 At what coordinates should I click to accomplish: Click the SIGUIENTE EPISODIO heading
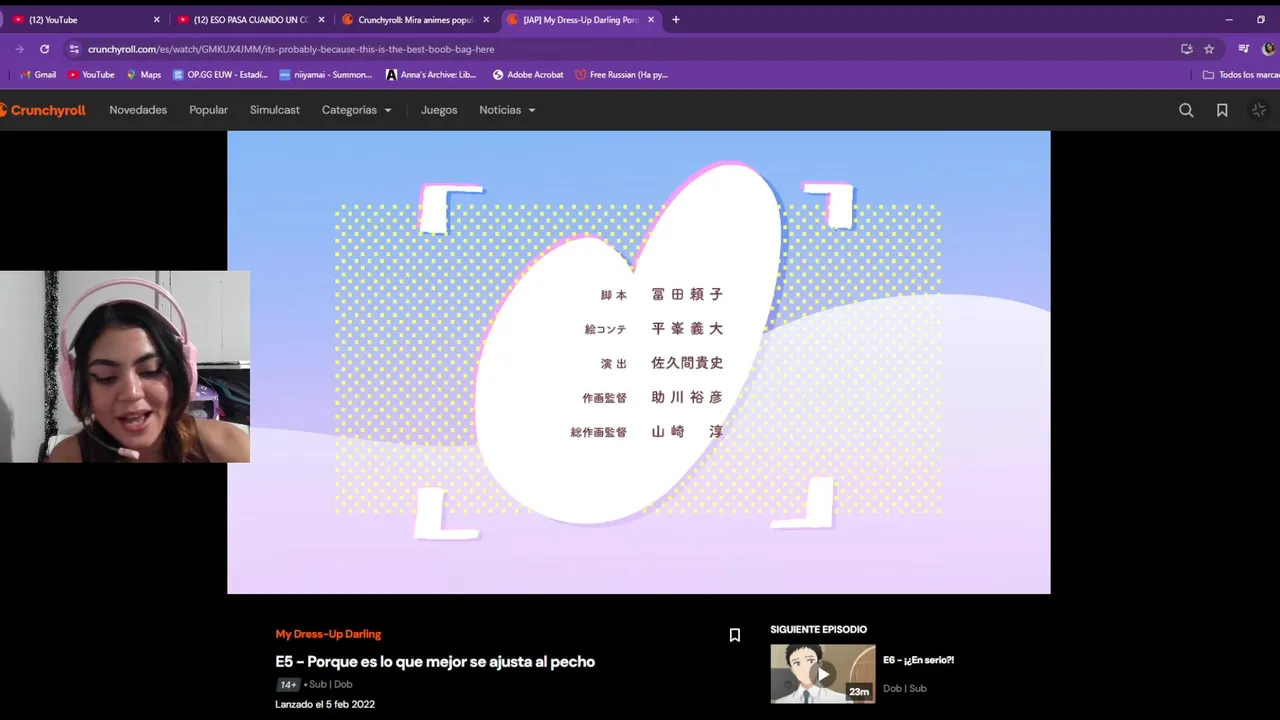(x=819, y=629)
